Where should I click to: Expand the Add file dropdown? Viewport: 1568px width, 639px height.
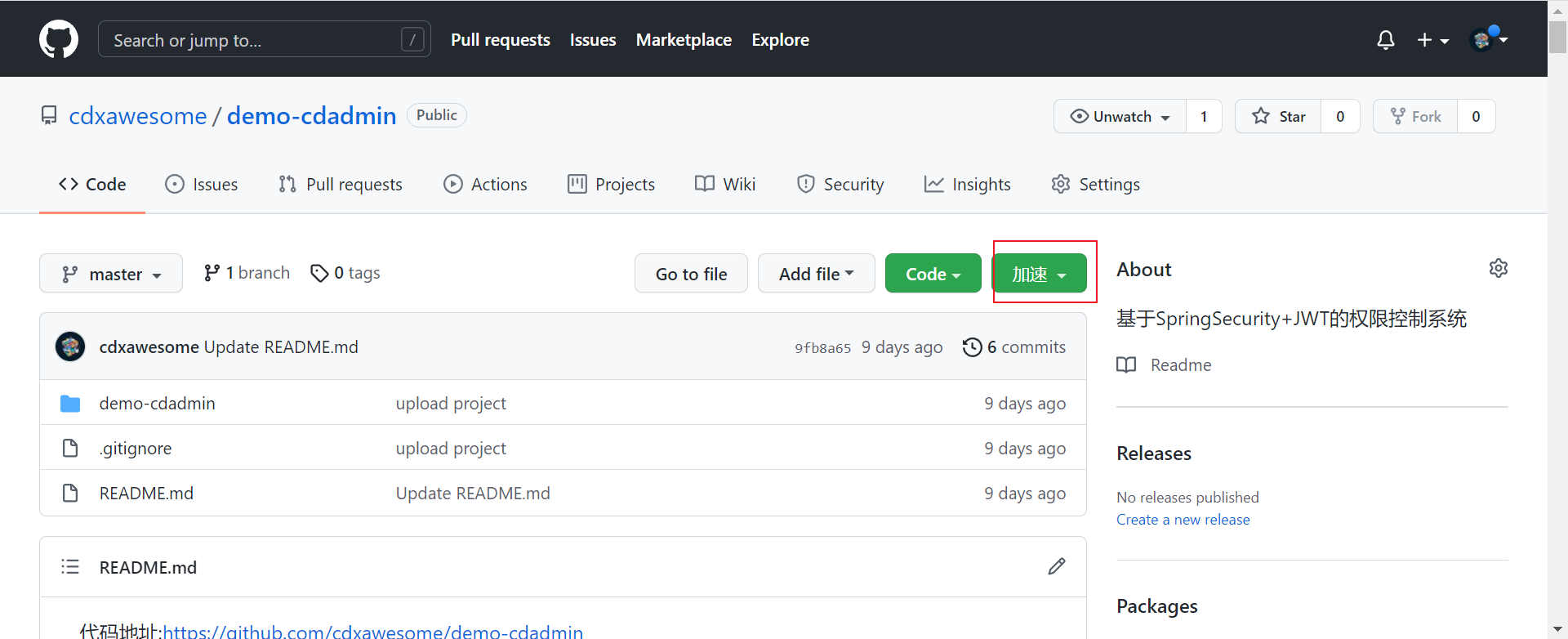point(816,274)
